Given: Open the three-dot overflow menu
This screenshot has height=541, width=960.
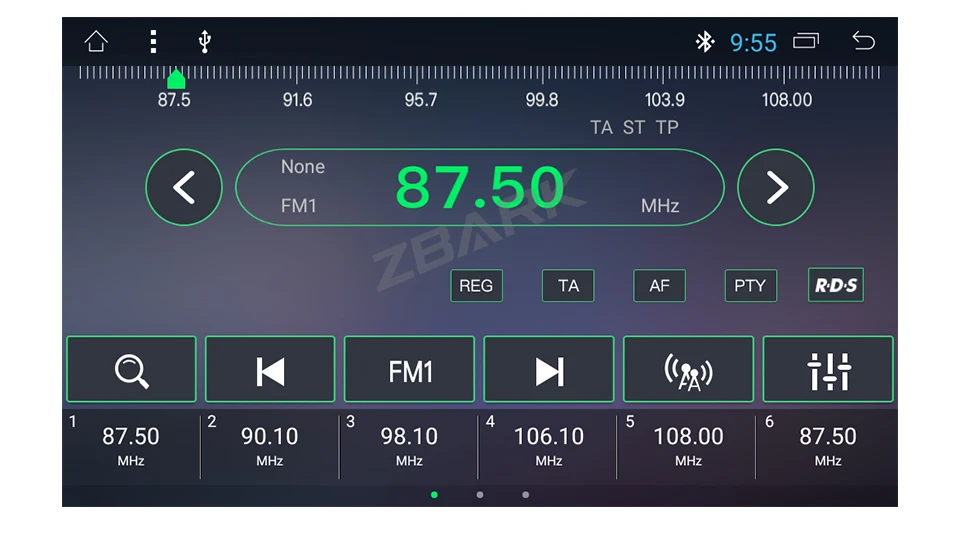Looking at the screenshot, I should 153,42.
